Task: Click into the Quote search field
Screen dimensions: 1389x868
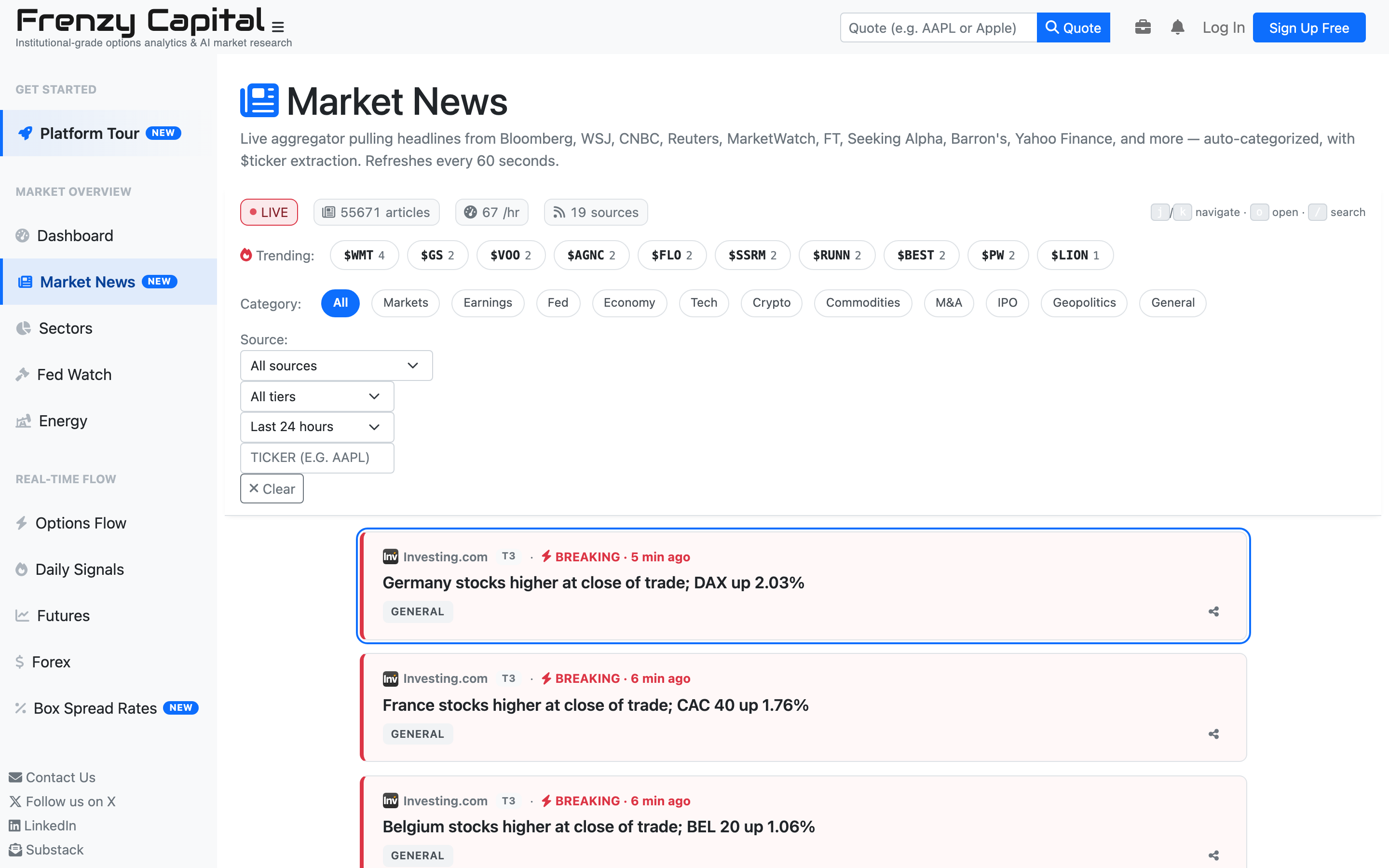Action: pos(939,27)
